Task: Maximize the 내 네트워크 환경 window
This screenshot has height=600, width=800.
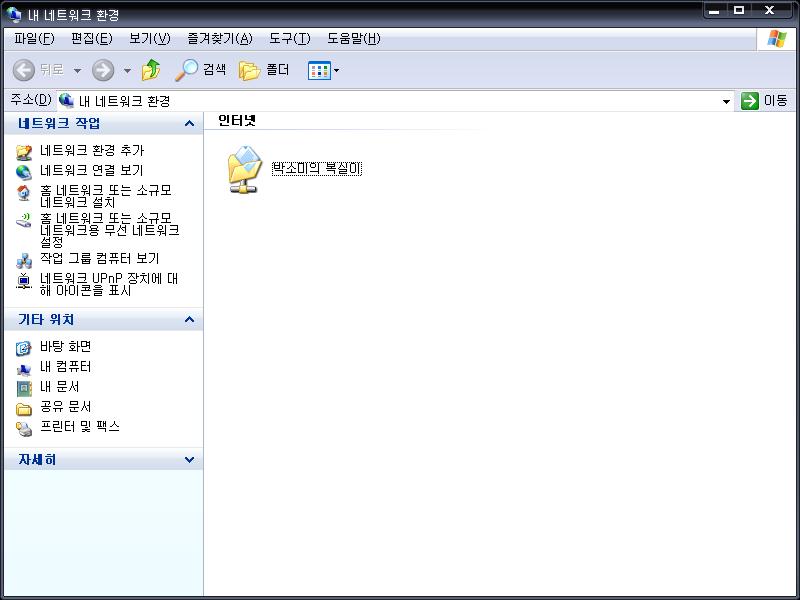Action: coord(738,10)
